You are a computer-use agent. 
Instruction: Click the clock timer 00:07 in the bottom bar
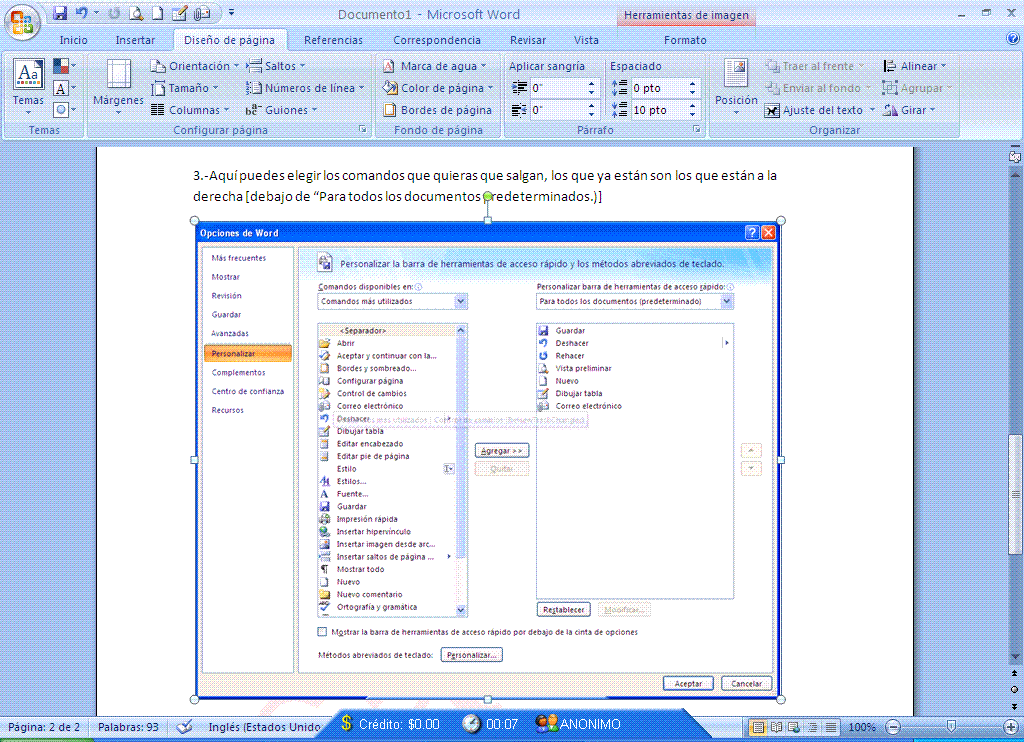coord(490,724)
